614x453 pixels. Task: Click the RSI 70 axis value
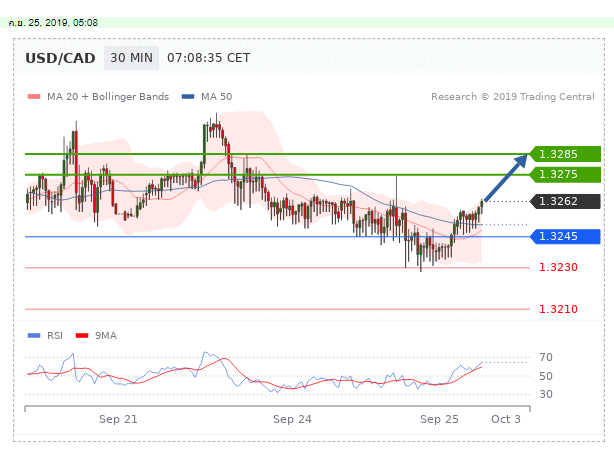(546, 357)
